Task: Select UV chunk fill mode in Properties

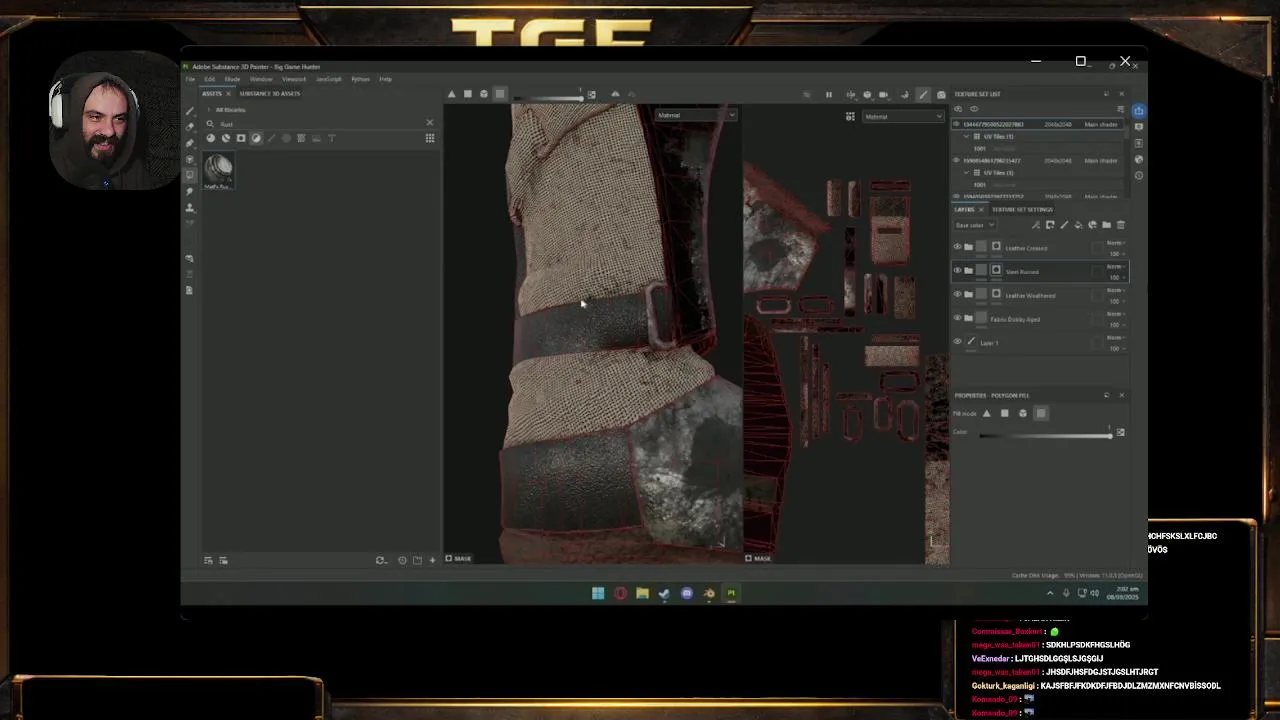Action: click(x=1040, y=413)
